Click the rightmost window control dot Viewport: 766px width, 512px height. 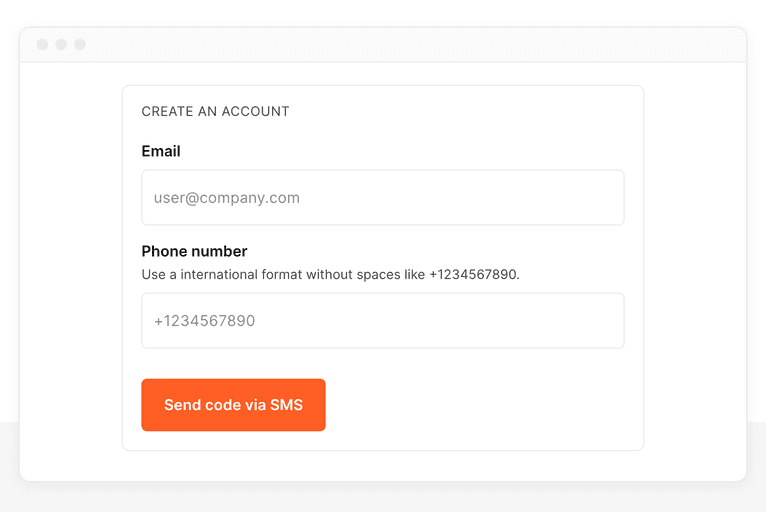coord(80,45)
